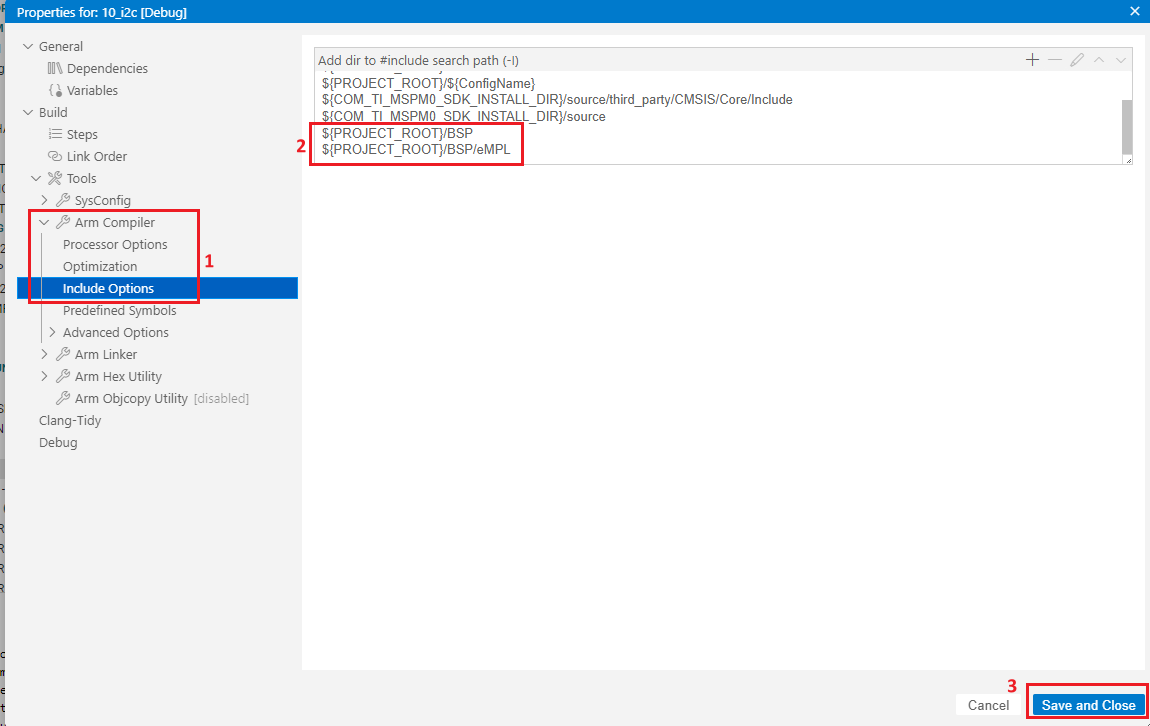Viewport: 1150px width, 726px height.
Task: Expand the SysConfig tree node
Action: coord(44,200)
